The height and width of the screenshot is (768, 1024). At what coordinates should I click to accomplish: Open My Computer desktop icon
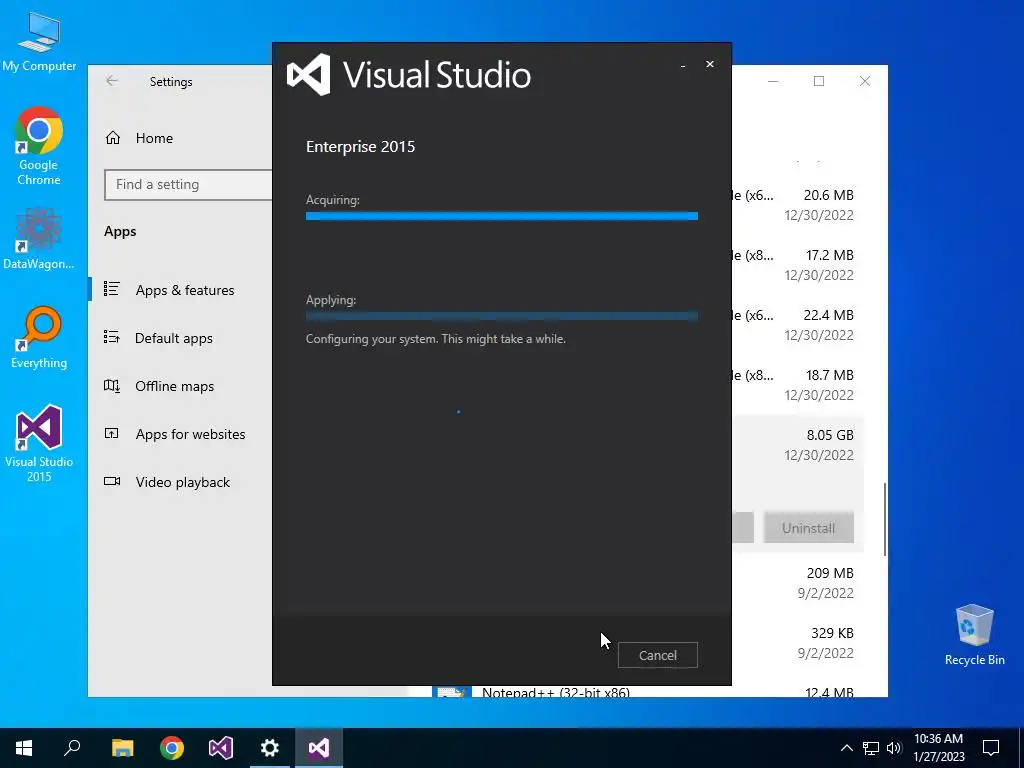tap(39, 42)
